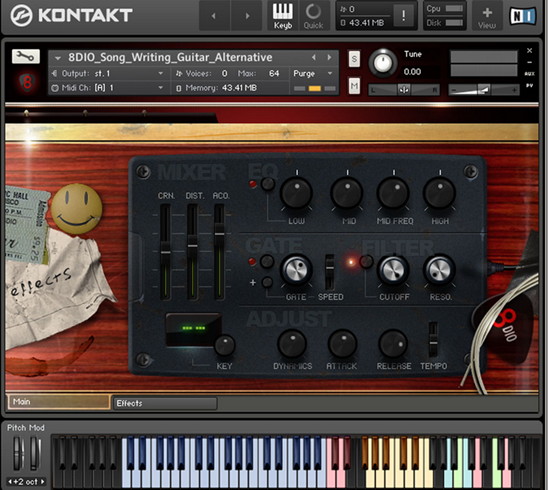549x490 pixels.
Task: Click the Filter Reso knob
Action: (x=439, y=270)
